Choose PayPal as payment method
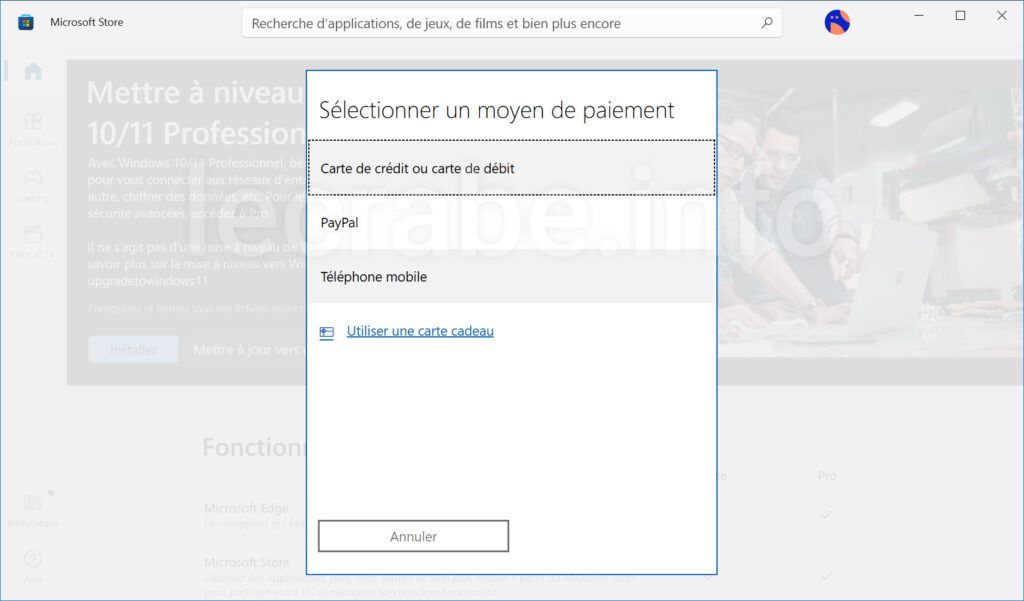This screenshot has height=601, width=1024. click(511, 222)
